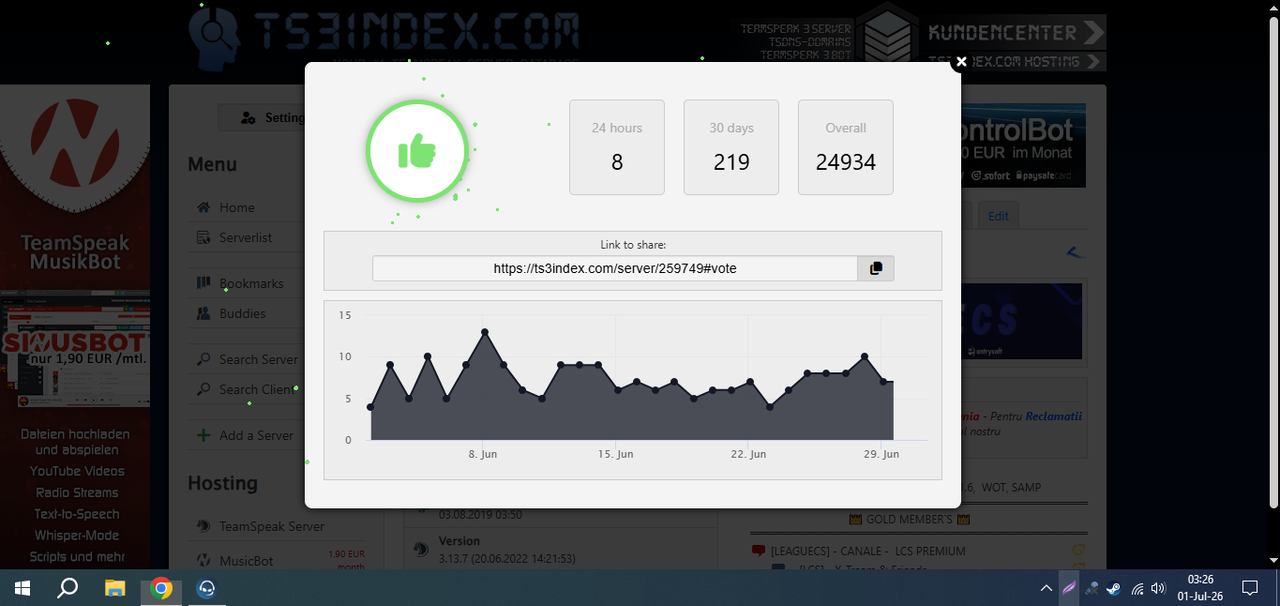Open TeamSpeak client from the taskbar
Viewport: 1280px width, 606px height.
(207, 588)
